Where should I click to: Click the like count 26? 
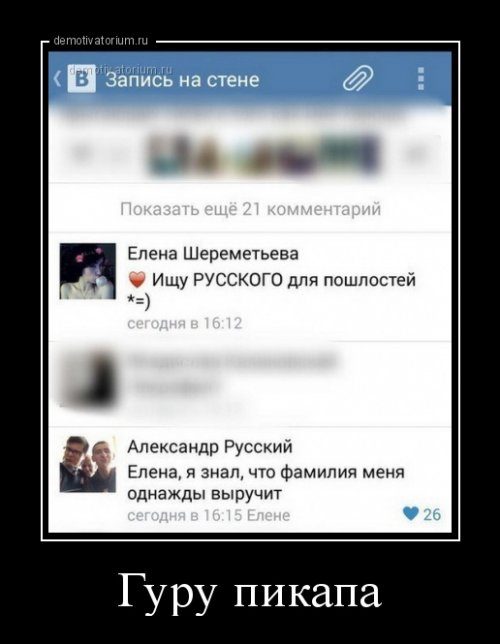432,514
